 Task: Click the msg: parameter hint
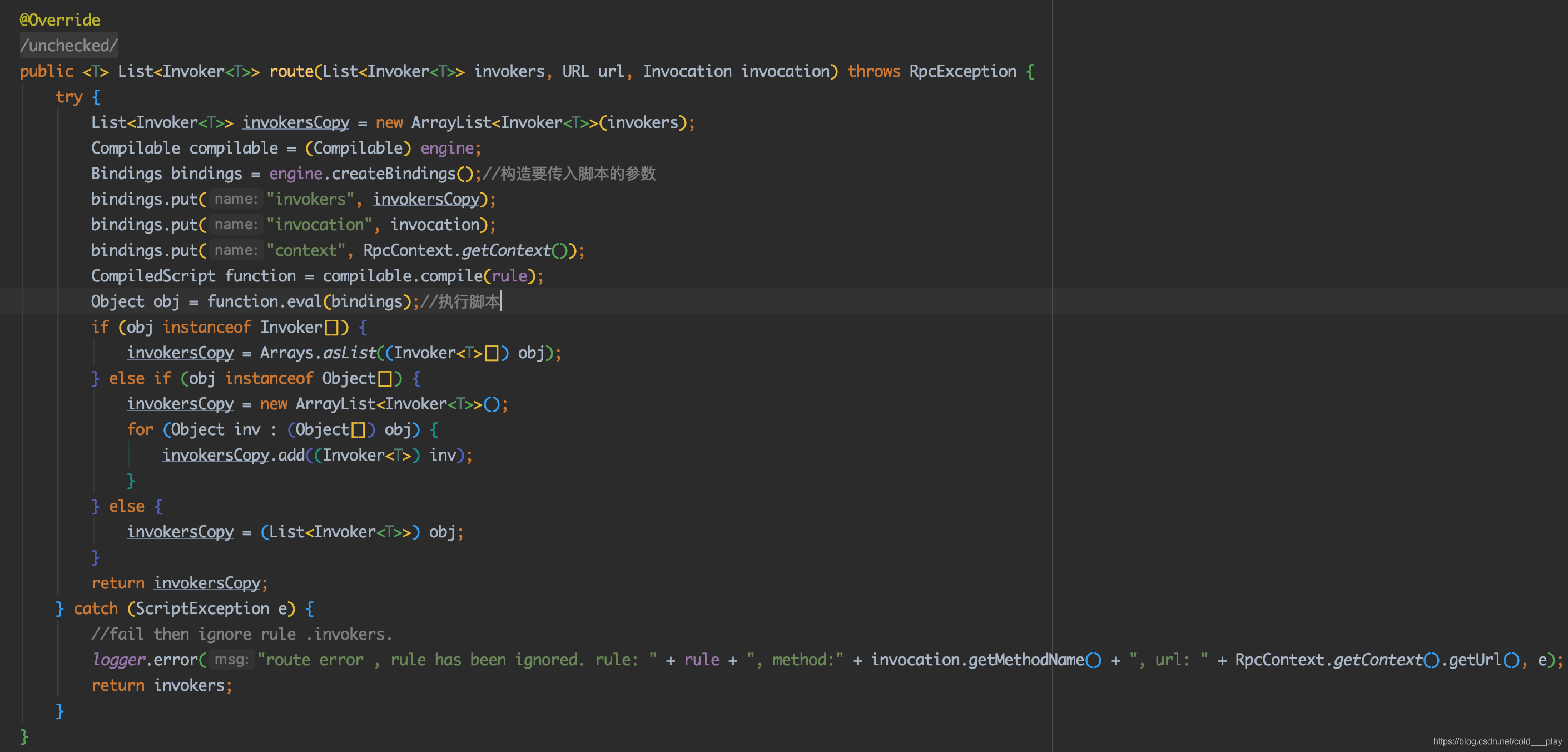pos(231,660)
